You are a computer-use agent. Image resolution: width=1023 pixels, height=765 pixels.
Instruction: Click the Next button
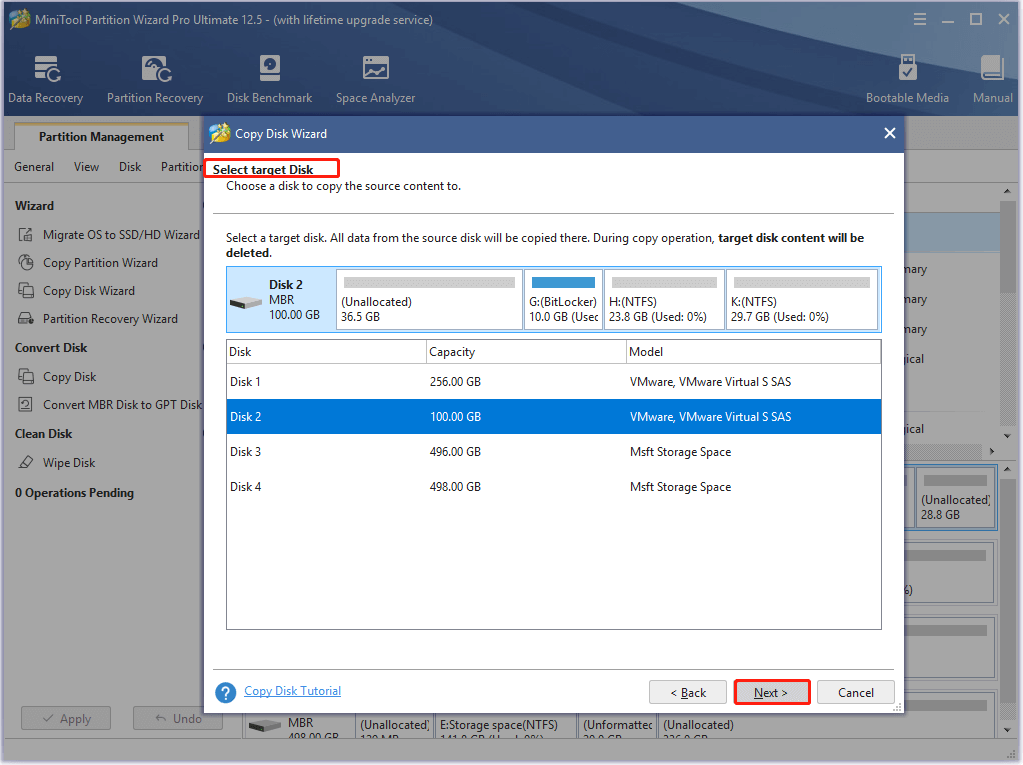coord(772,693)
